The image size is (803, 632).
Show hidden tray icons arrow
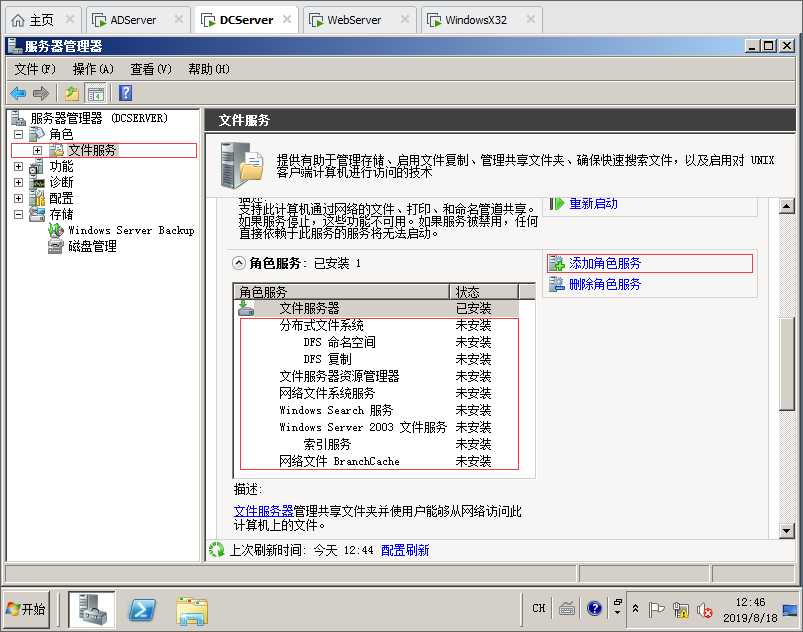pos(636,608)
